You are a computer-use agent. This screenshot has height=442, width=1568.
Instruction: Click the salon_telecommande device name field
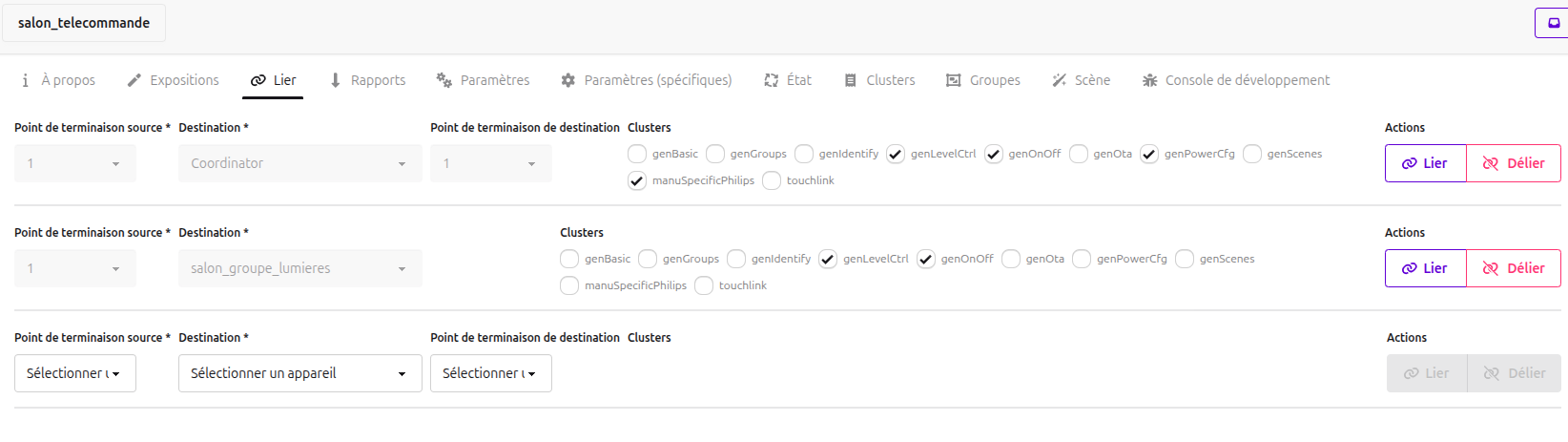(84, 23)
